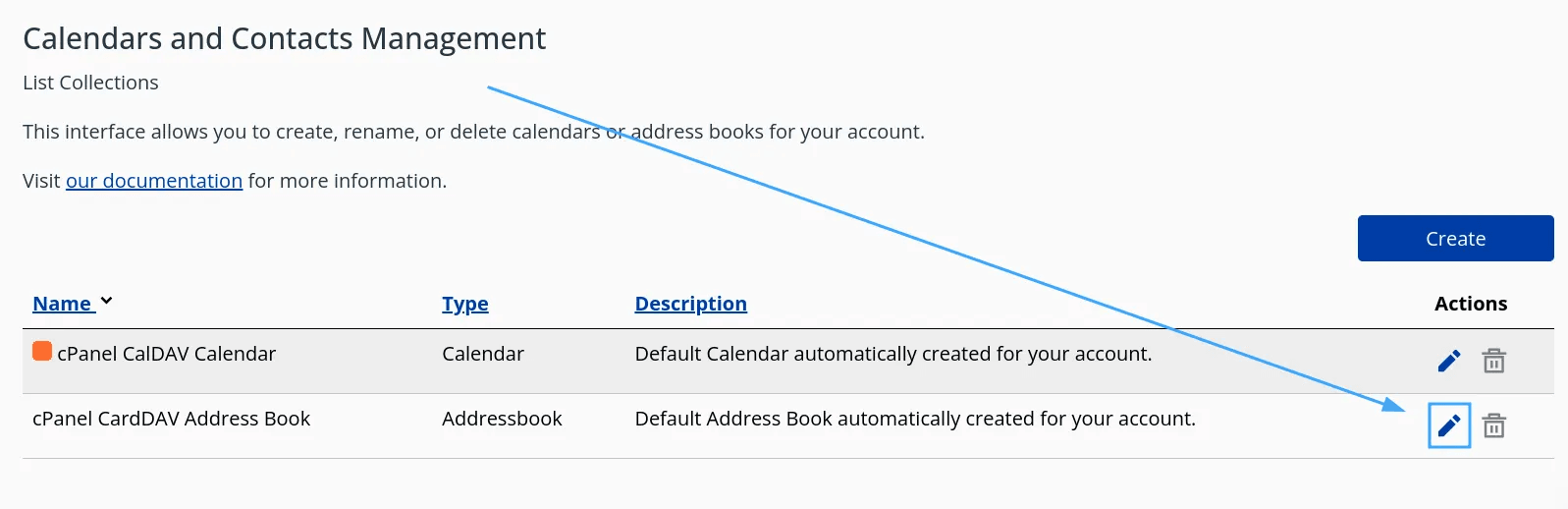This screenshot has width=1568, height=509.
Task: Click the 'Calendar' type cell
Action: [482, 354]
